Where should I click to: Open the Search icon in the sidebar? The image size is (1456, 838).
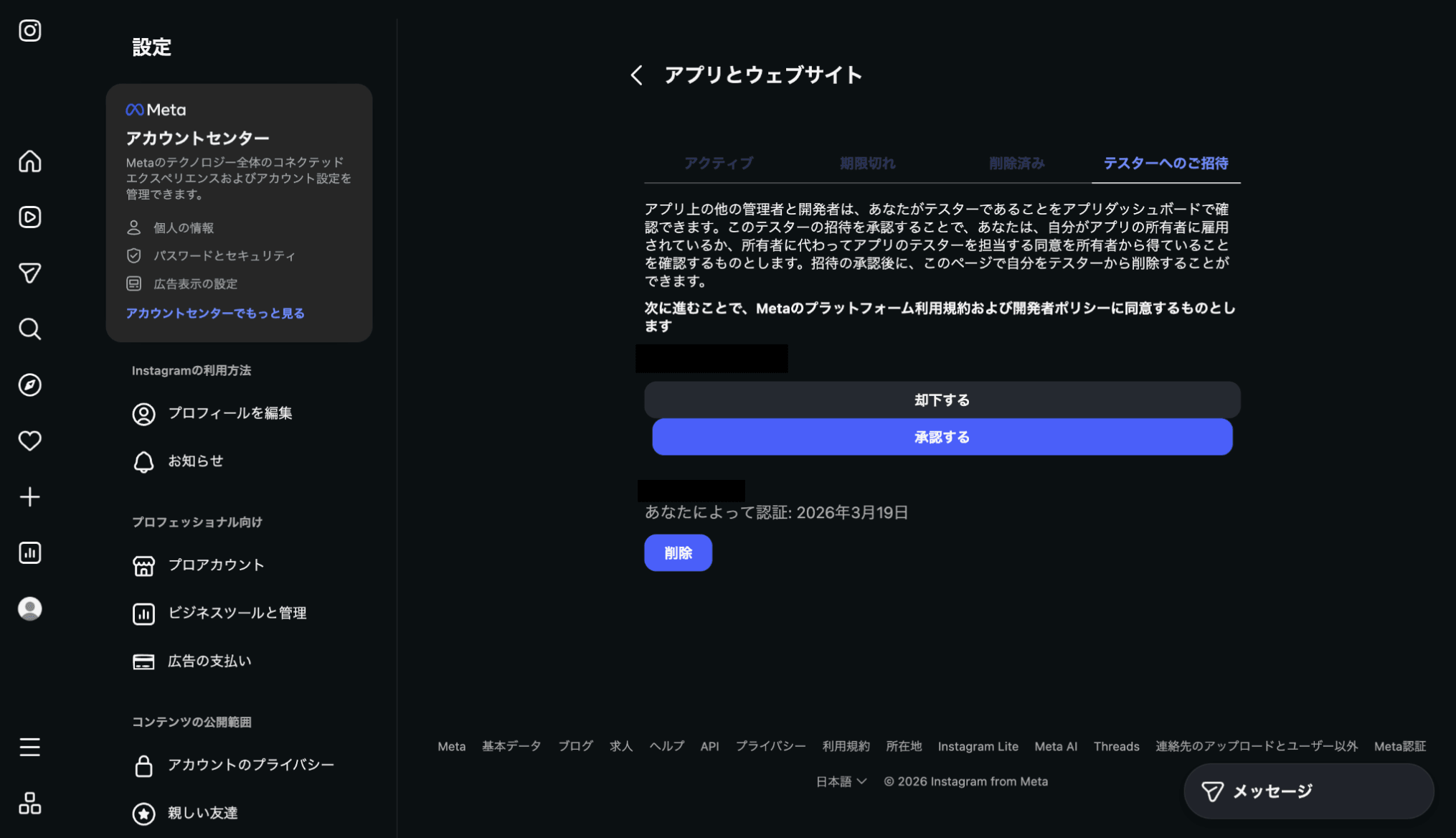(x=29, y=329)
